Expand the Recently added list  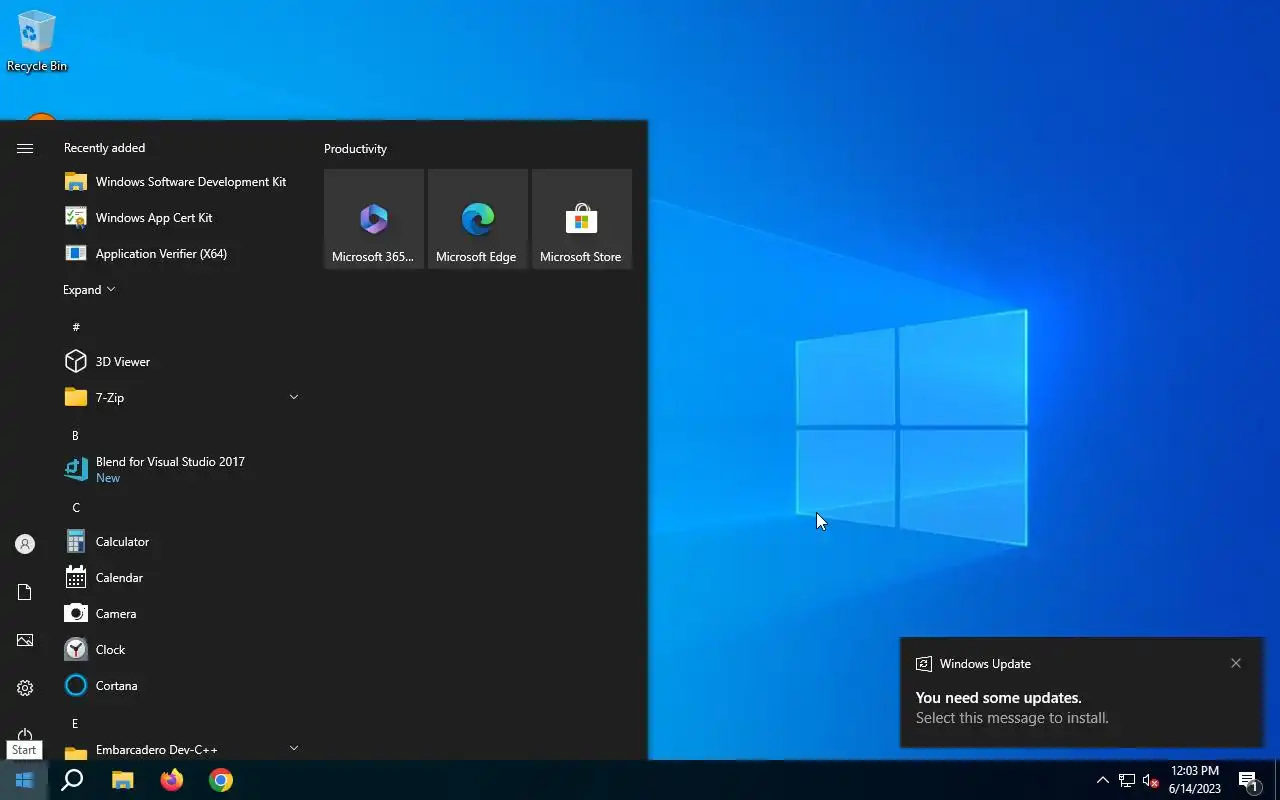(90, 290)
